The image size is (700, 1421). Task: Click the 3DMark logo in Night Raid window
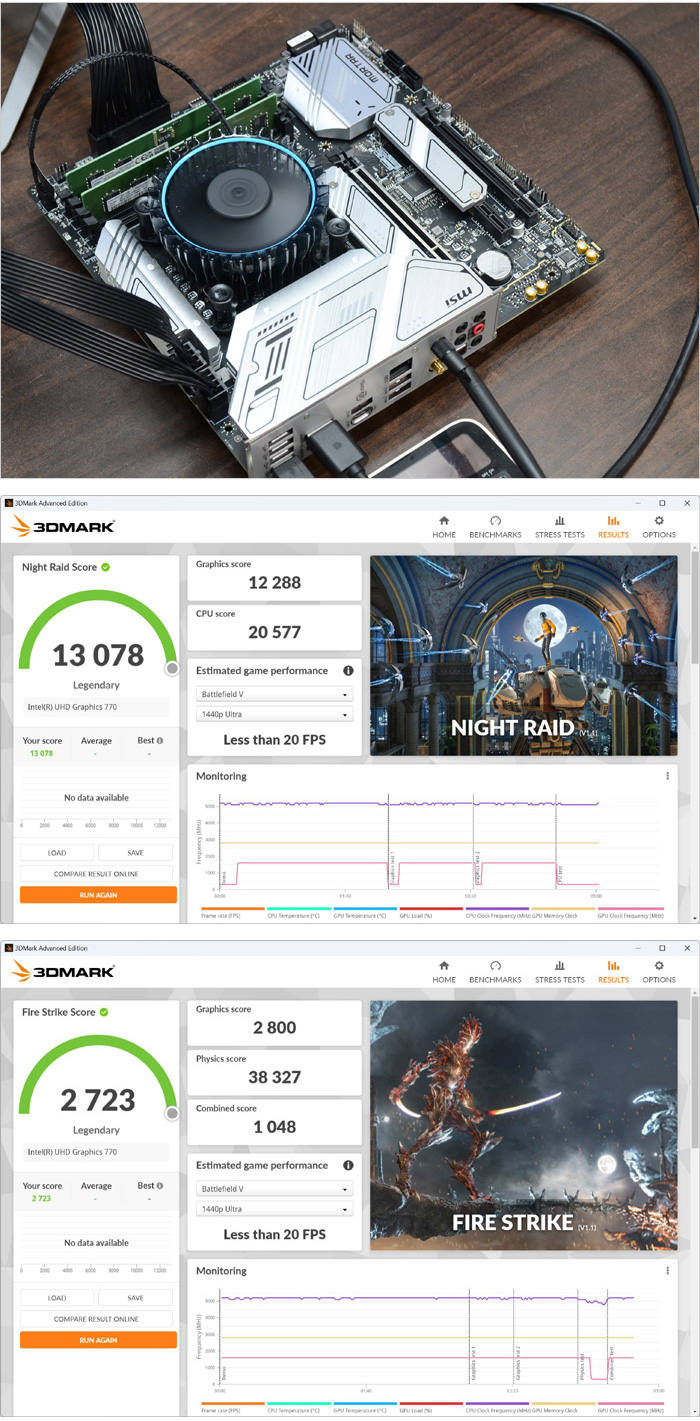click(x=63, y=526)
